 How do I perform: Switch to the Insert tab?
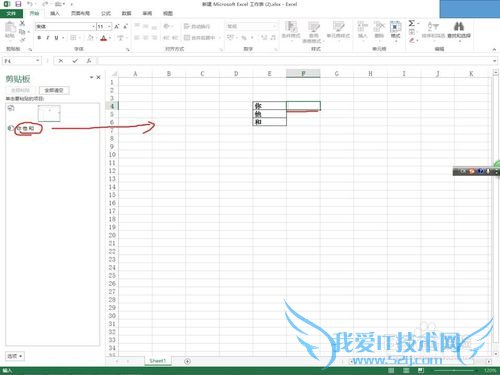55,13
